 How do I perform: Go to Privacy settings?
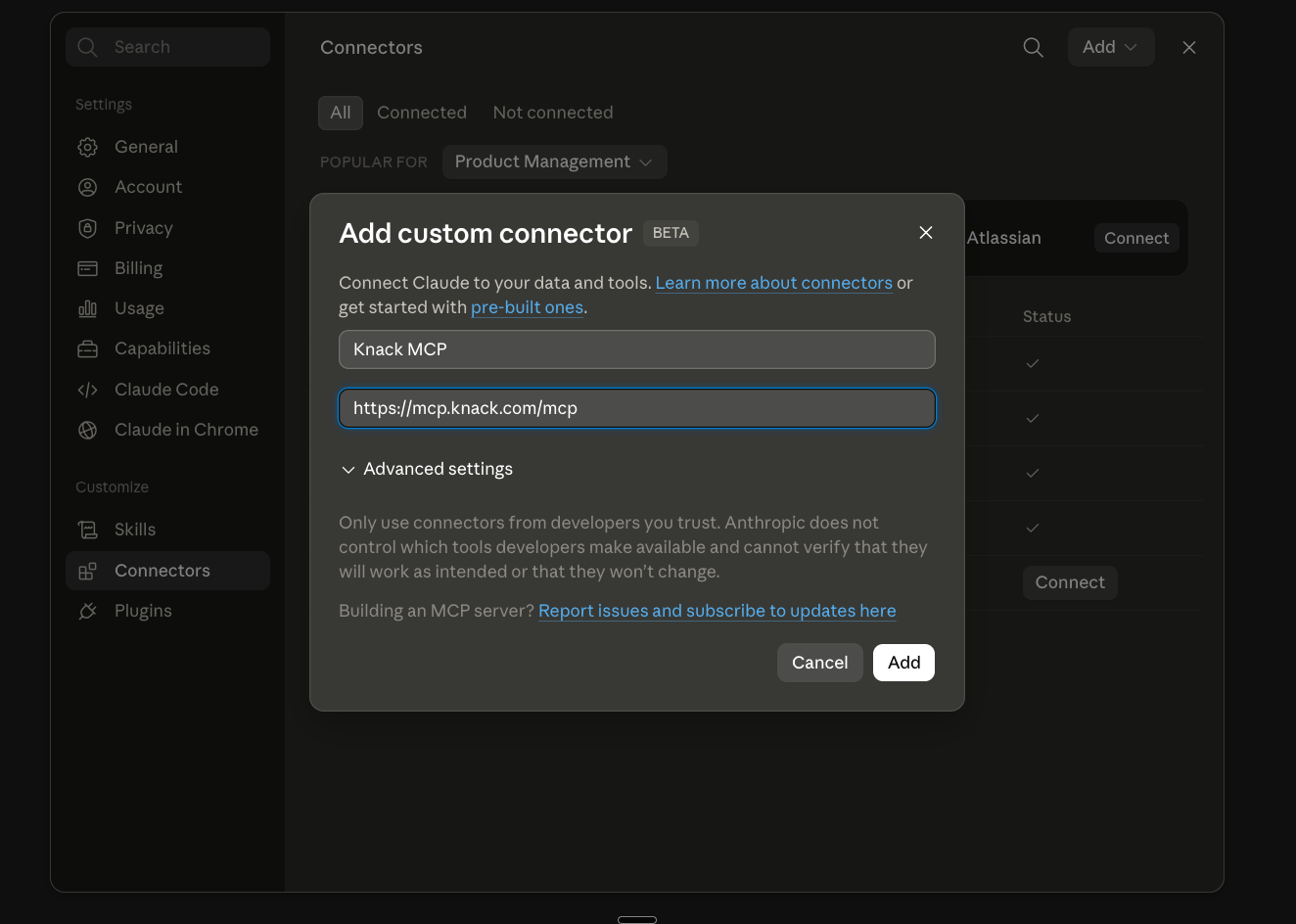pos(167,228)
